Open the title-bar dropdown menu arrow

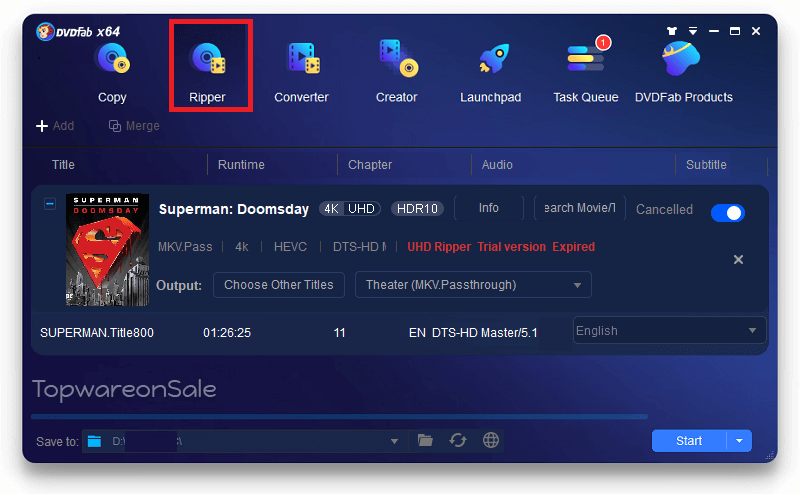pos(693,31)
